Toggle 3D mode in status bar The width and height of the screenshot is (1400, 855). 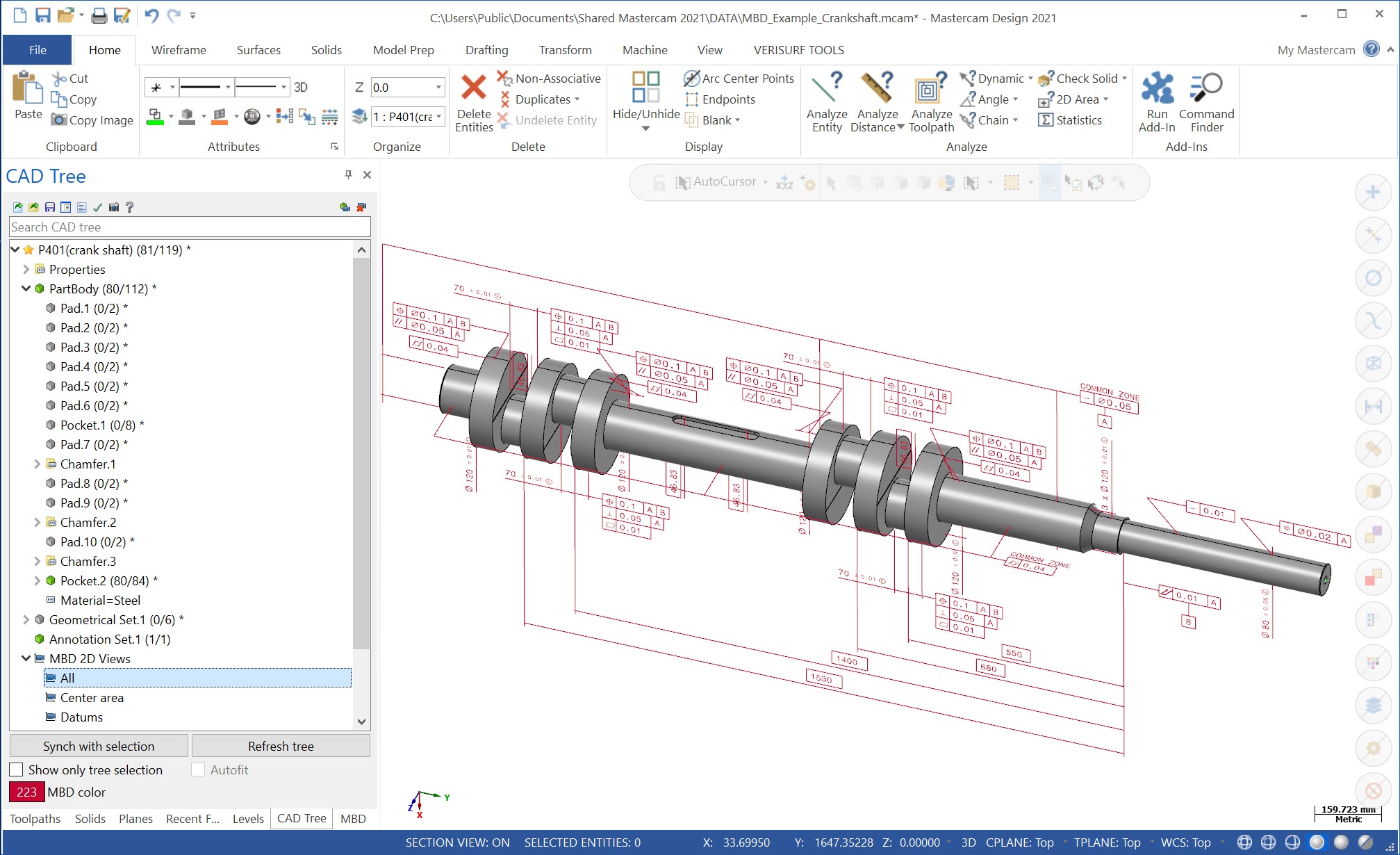point(969,842)
